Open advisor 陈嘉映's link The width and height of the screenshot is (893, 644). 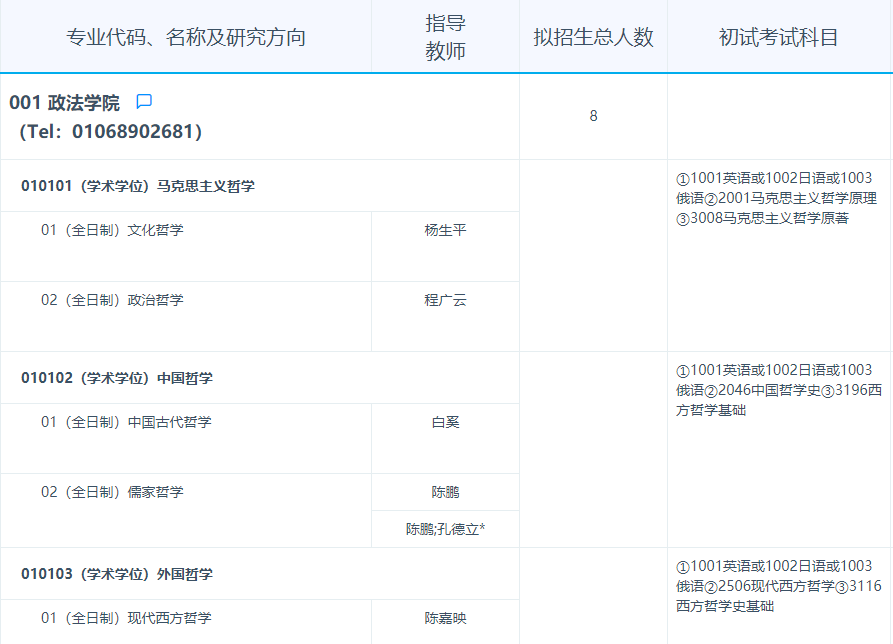[x=444, y=618]
